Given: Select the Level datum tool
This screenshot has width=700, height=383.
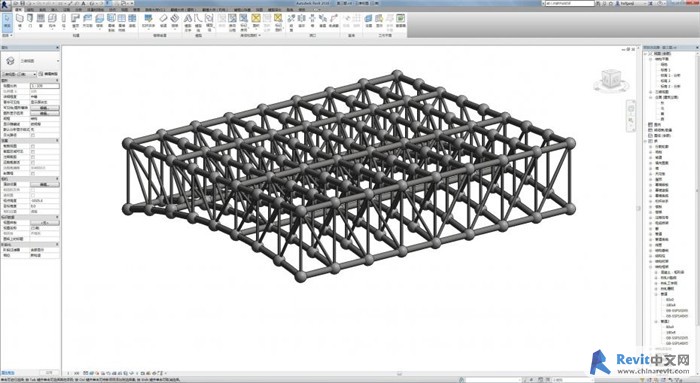Looking at the screenshot, I should (346, 21).
